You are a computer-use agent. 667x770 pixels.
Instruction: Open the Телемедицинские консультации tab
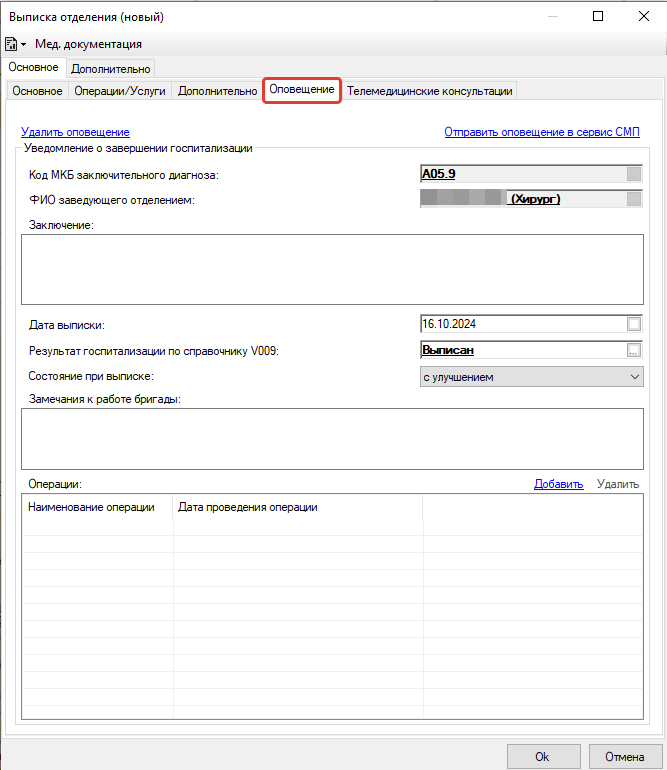[x=429, y=91]
